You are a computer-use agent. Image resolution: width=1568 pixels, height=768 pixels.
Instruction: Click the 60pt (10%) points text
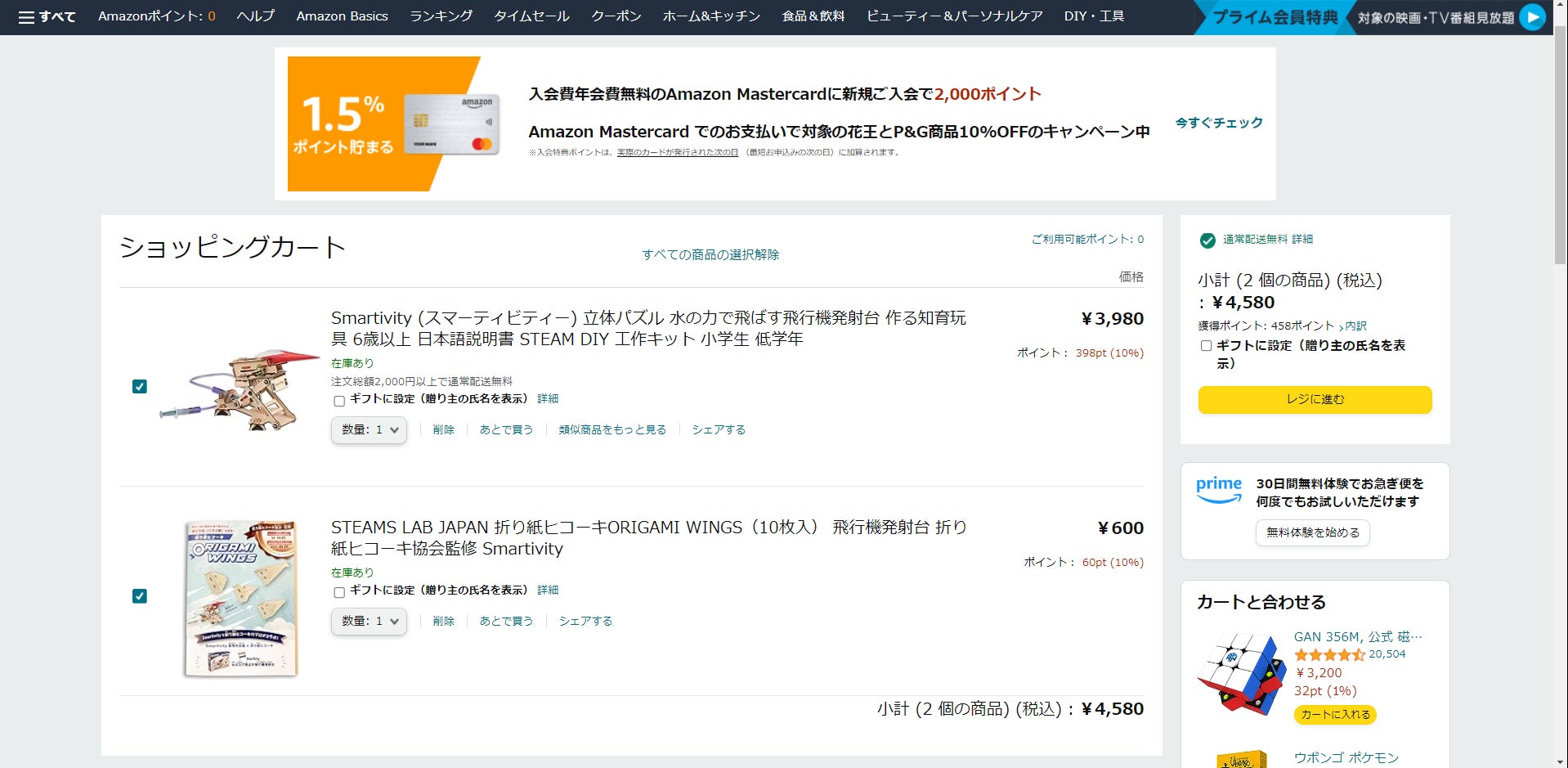(1113, 563)
